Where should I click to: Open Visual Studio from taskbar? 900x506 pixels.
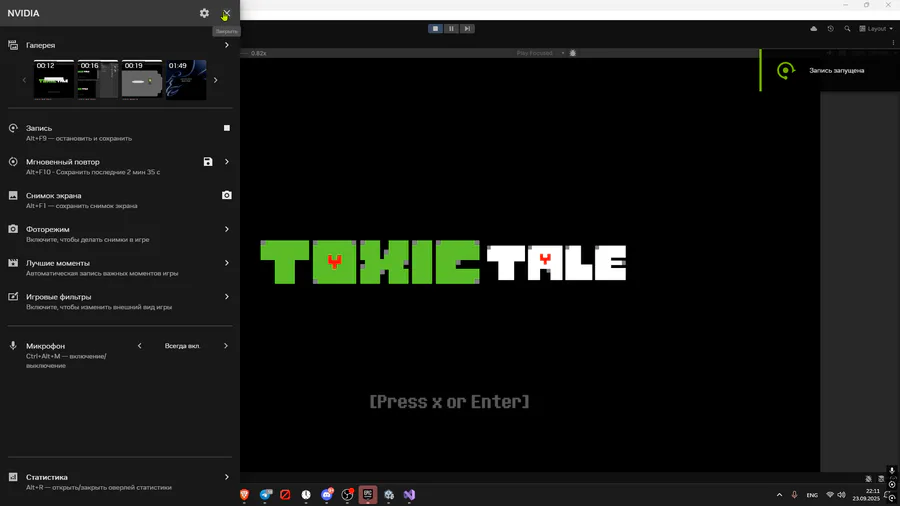(409, 495)
